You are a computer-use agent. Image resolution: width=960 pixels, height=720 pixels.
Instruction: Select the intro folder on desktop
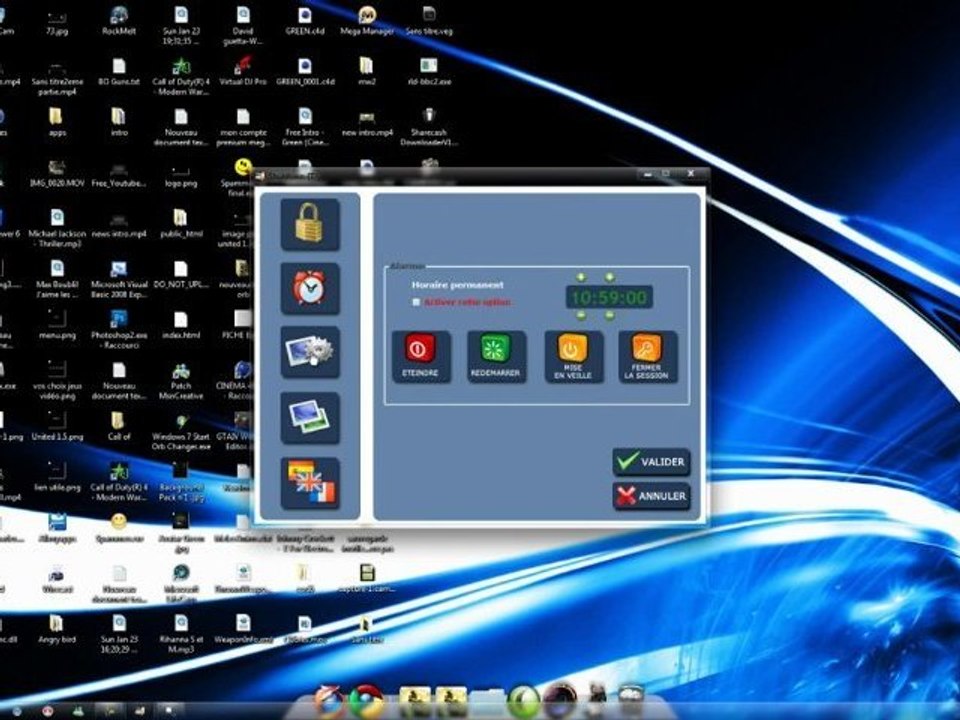119,122
